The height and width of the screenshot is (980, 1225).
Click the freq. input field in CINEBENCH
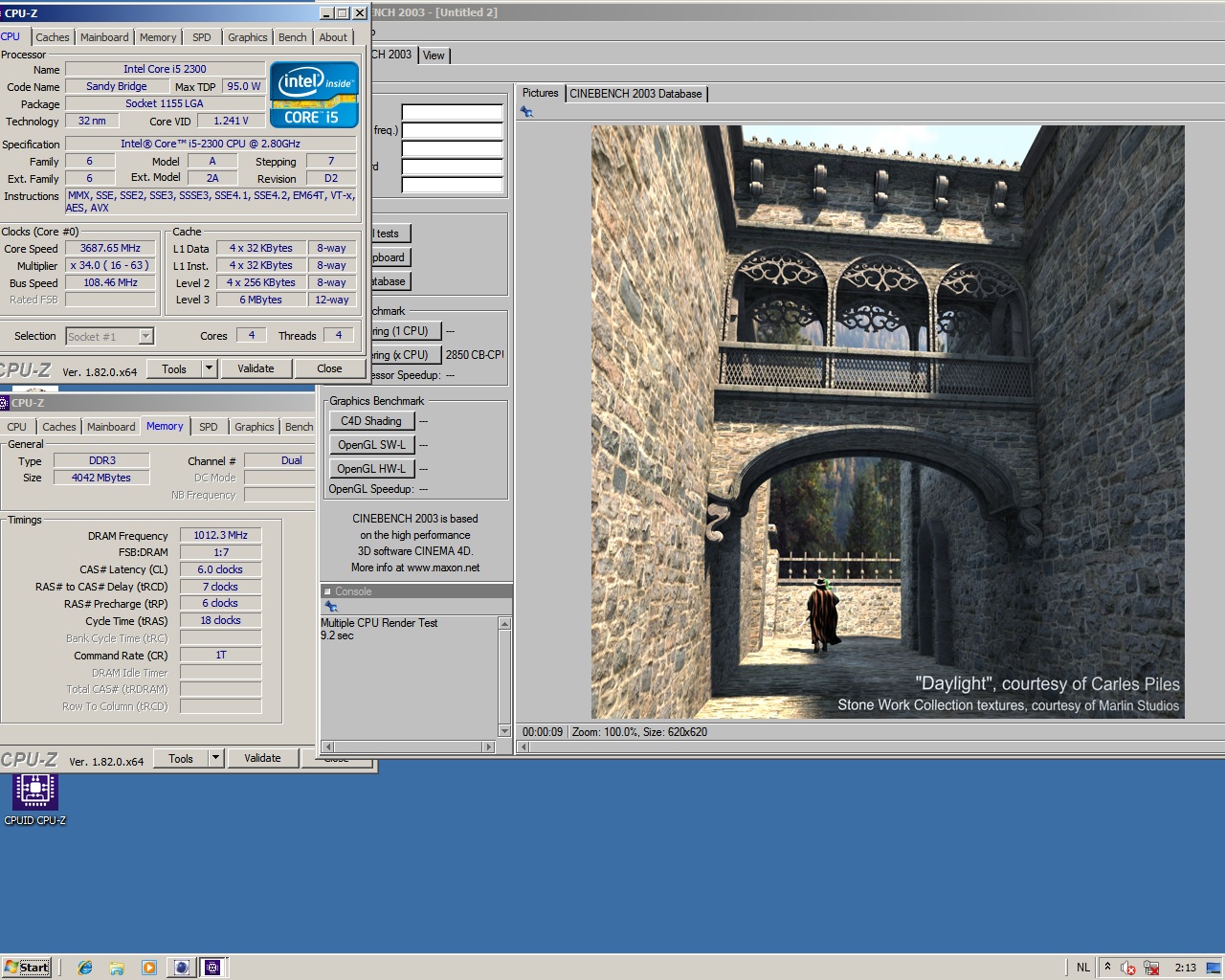[x=452, y=130]
